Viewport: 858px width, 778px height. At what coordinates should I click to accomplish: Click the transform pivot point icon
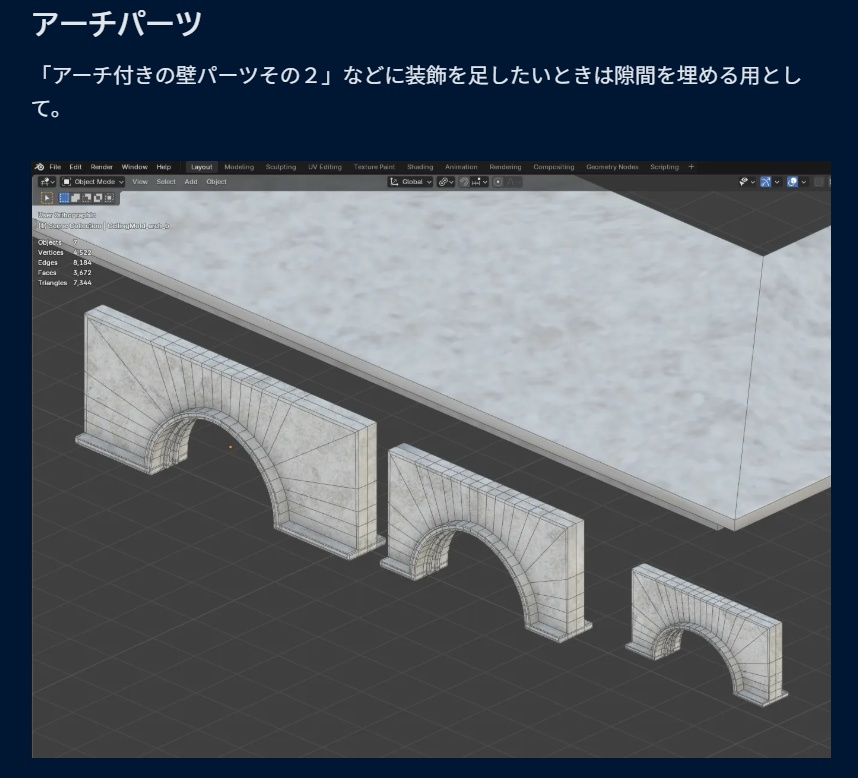(x=443, y=182)
